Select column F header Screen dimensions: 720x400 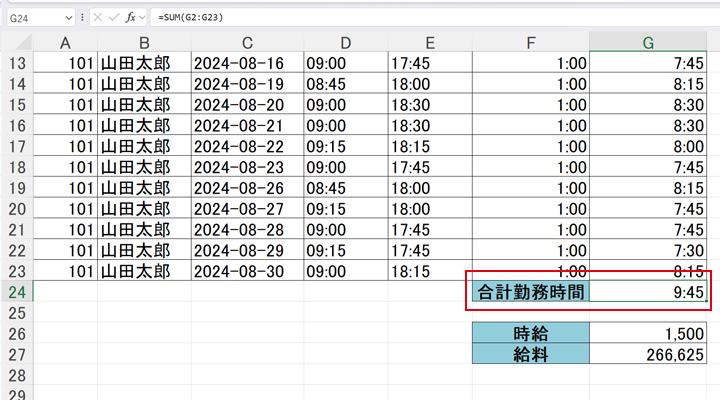pos(529,42)
